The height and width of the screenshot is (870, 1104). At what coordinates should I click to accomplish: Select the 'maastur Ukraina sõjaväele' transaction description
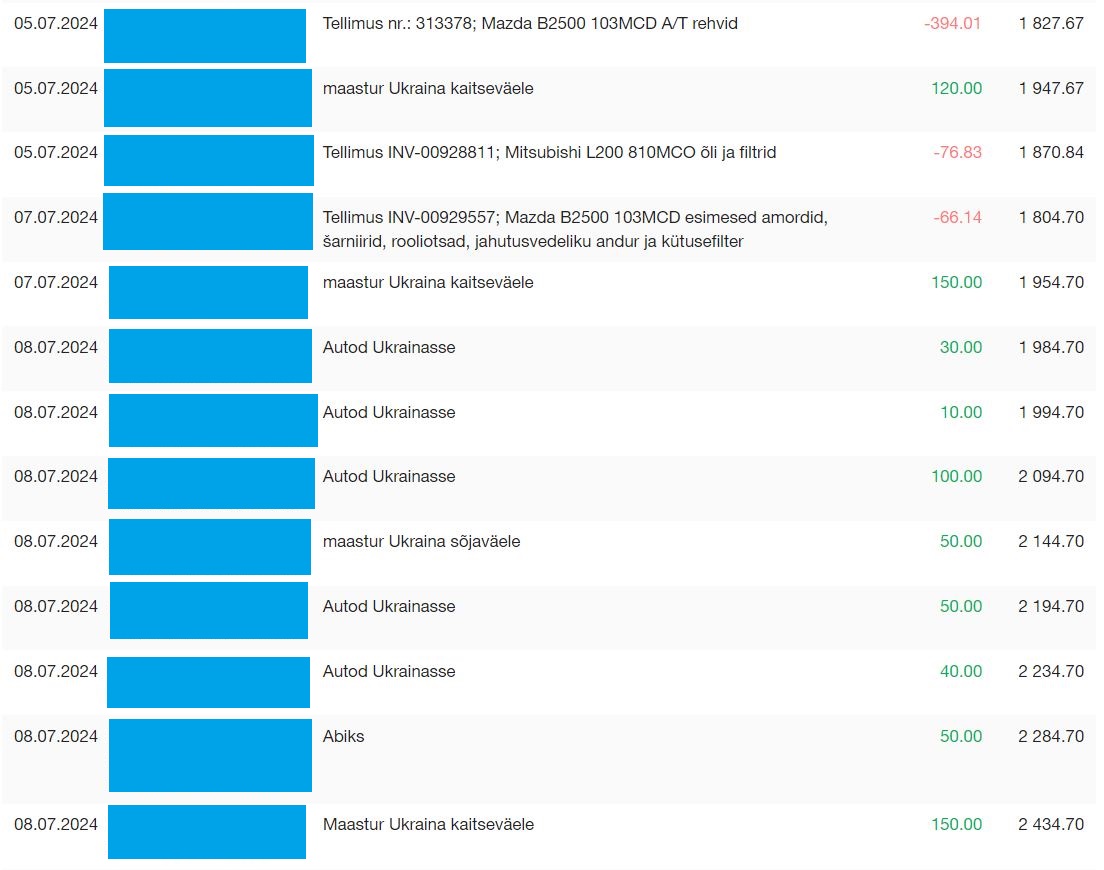421,542
